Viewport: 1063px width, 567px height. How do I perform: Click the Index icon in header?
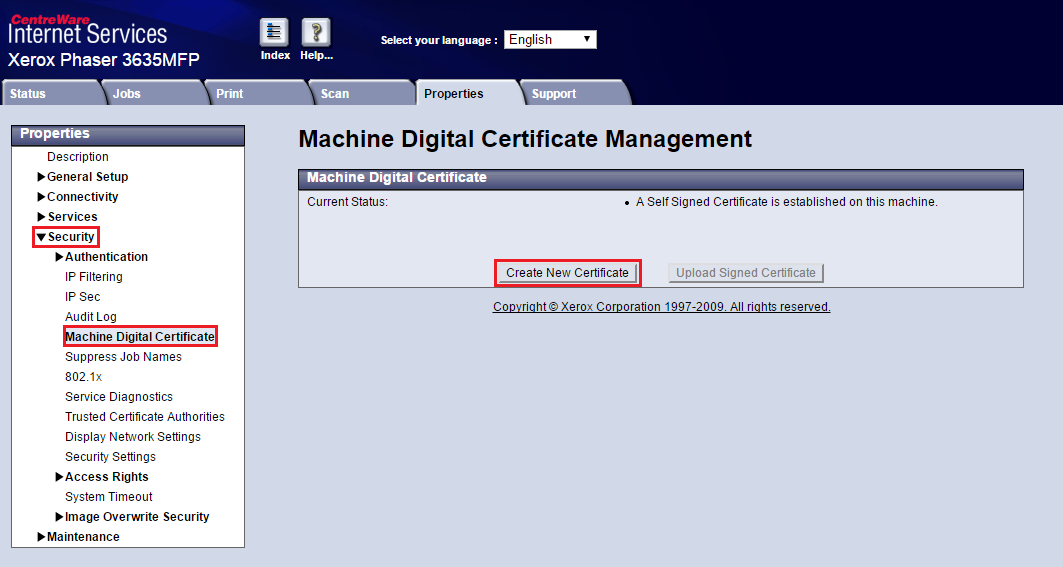[274, 33]
